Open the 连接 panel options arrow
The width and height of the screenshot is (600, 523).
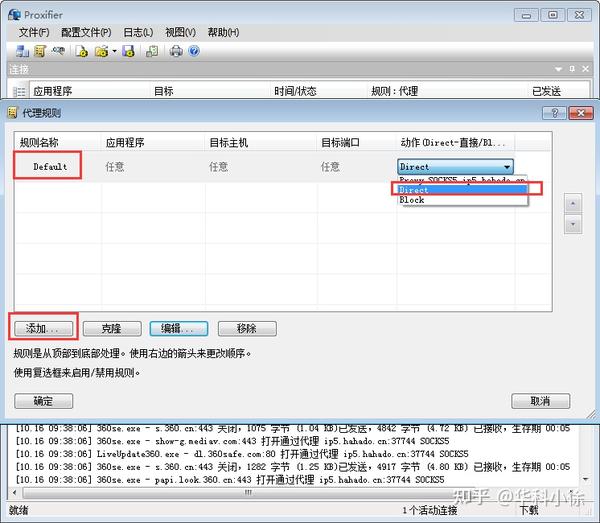pos(559,69)
